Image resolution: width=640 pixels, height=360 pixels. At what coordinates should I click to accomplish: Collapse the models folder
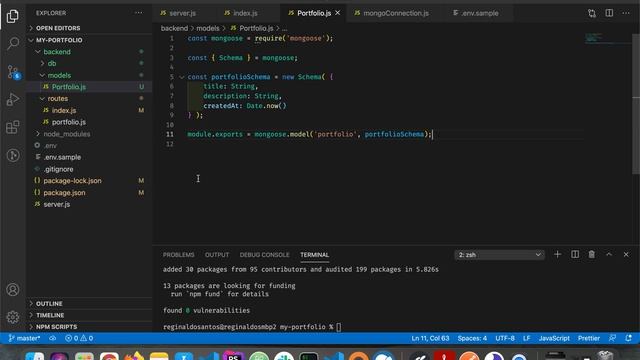coord(59,76)
